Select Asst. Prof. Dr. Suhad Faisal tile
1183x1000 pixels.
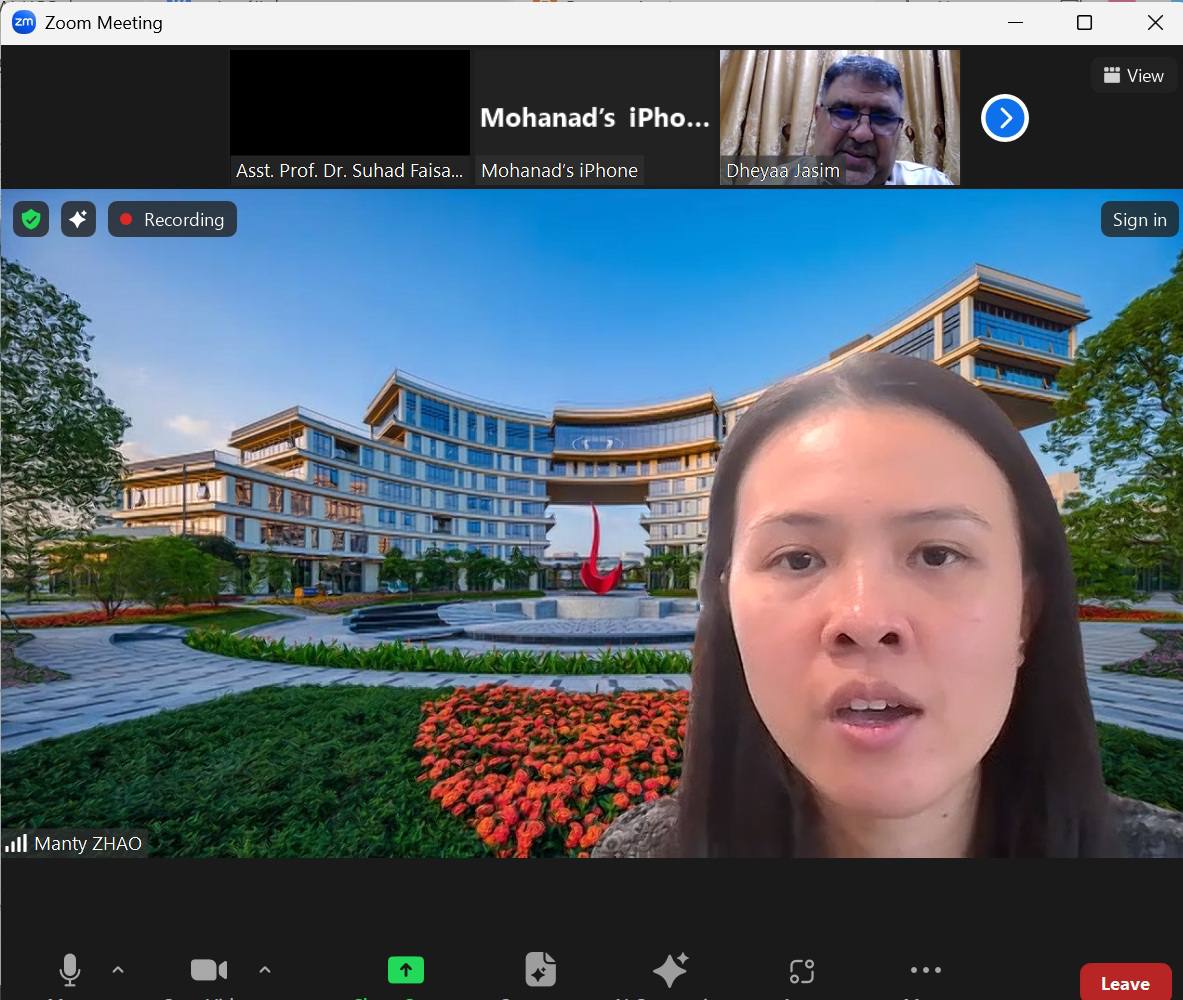point(350,118)
